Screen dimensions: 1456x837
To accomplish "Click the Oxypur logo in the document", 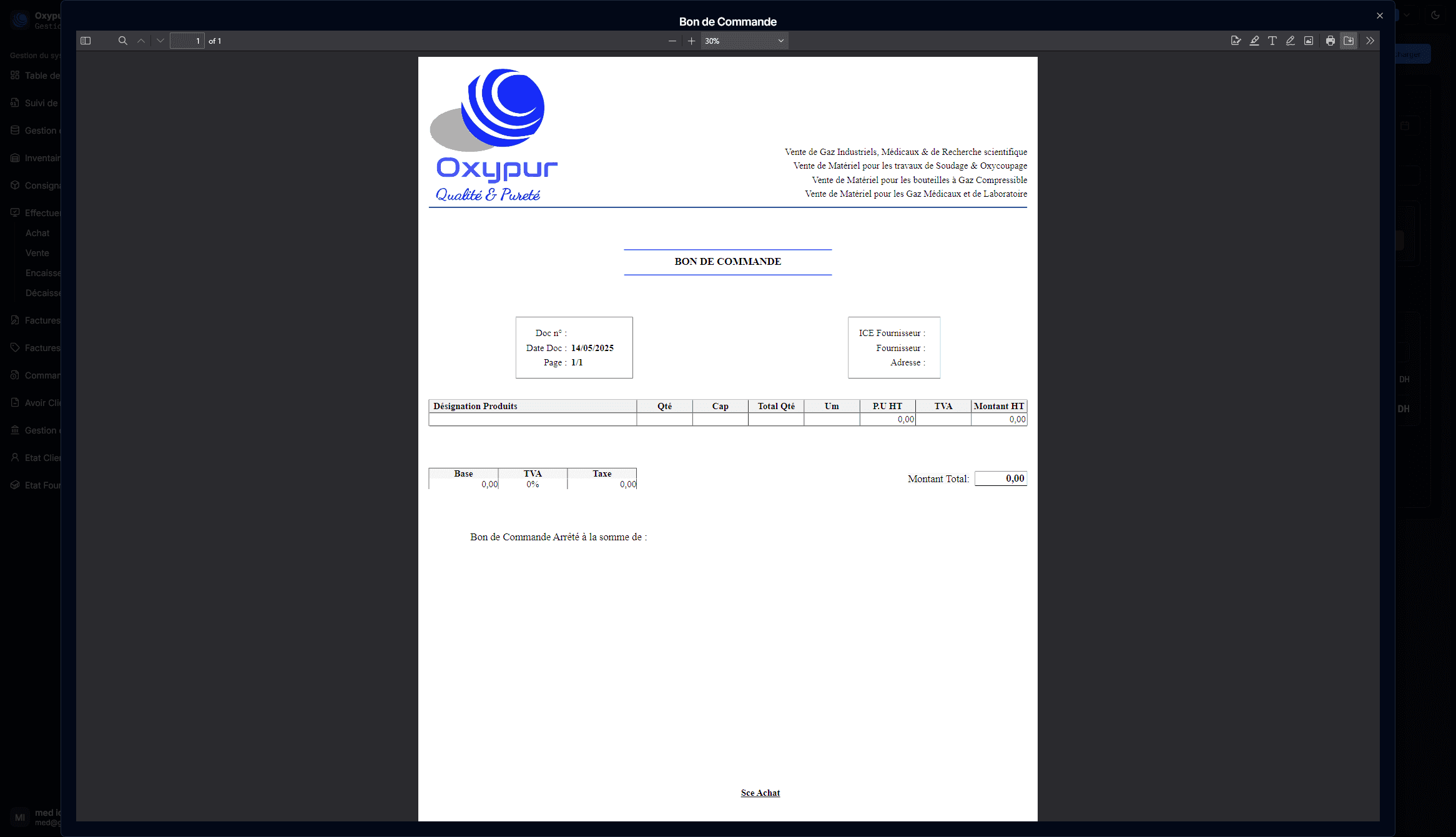I will [x=494, y=135].
